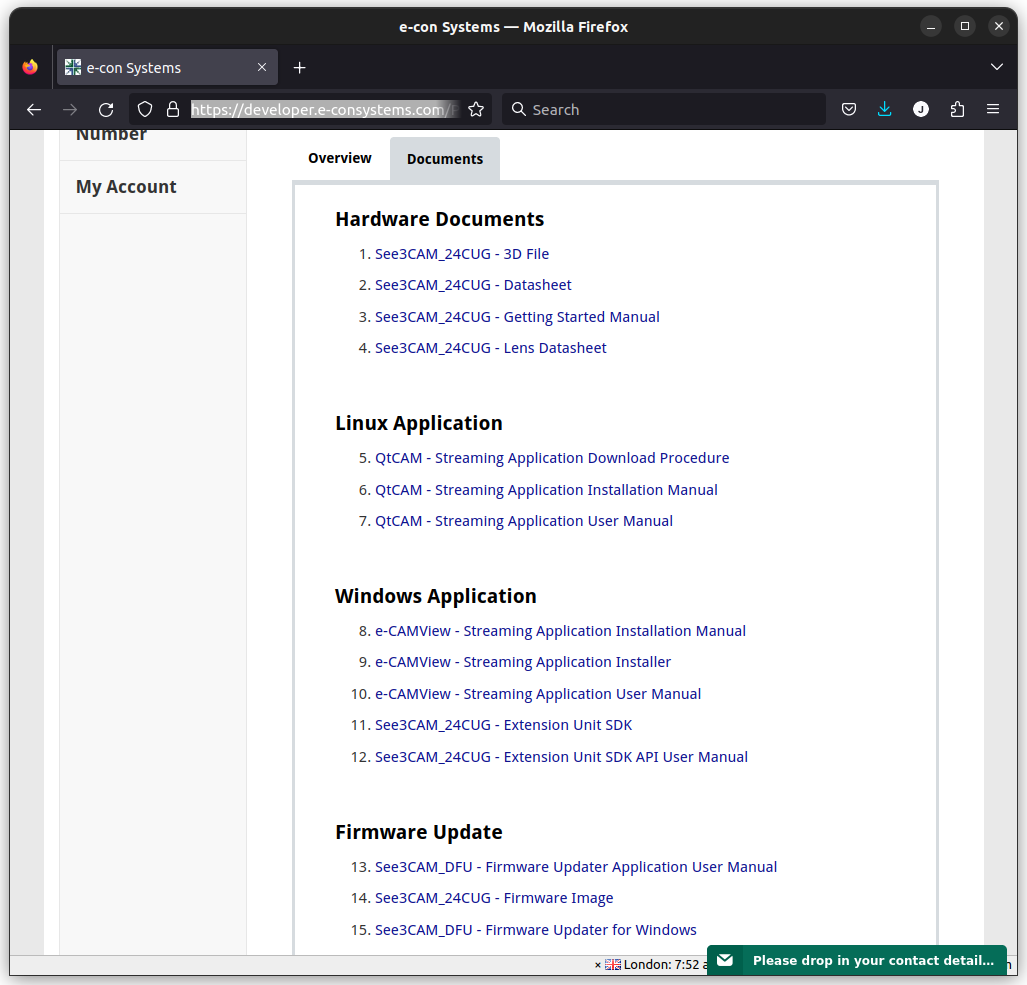
Task: Open See3CAM_24CUG - 3D File link
Action: point(462,254)
